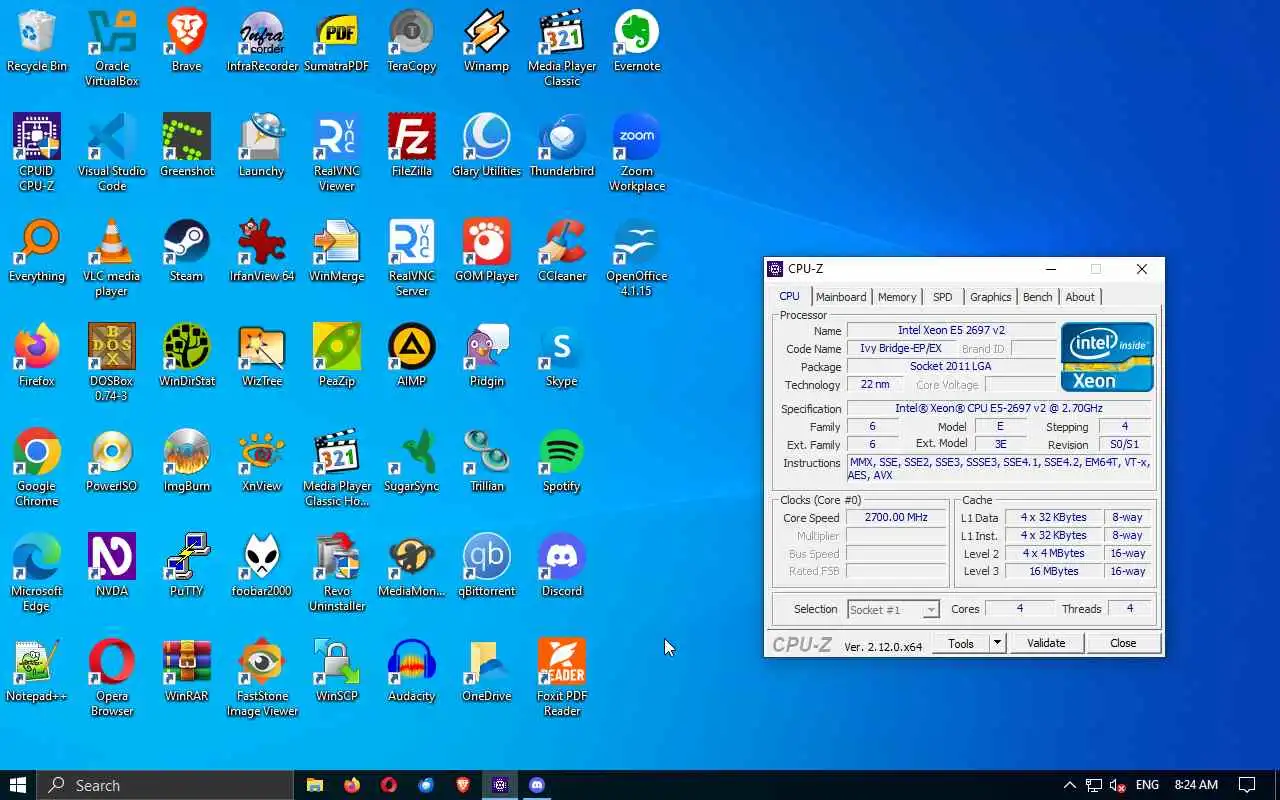Screen dimensions: 1280x800
Task: Select the WinMerge desktop icon
Action: click(x=337, y=250)
